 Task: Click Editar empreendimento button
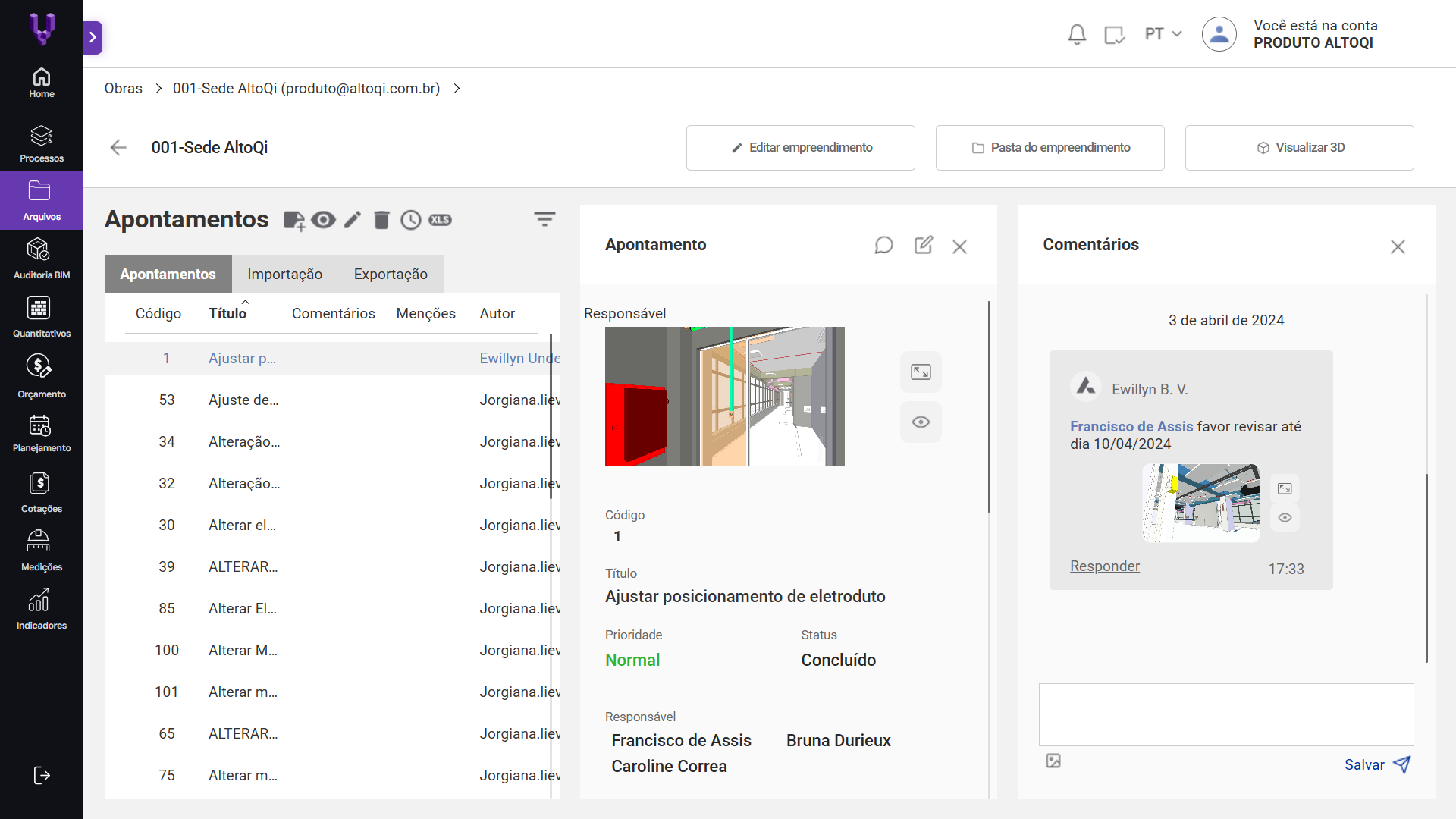pos(800,148)
